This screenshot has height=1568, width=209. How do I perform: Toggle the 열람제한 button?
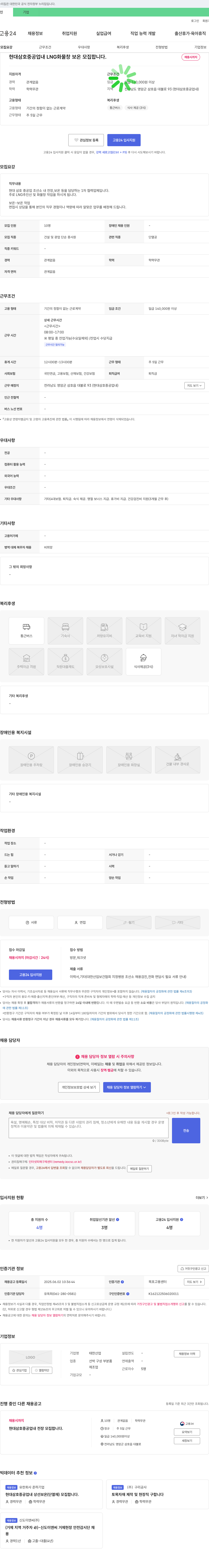click(42, 1370)
